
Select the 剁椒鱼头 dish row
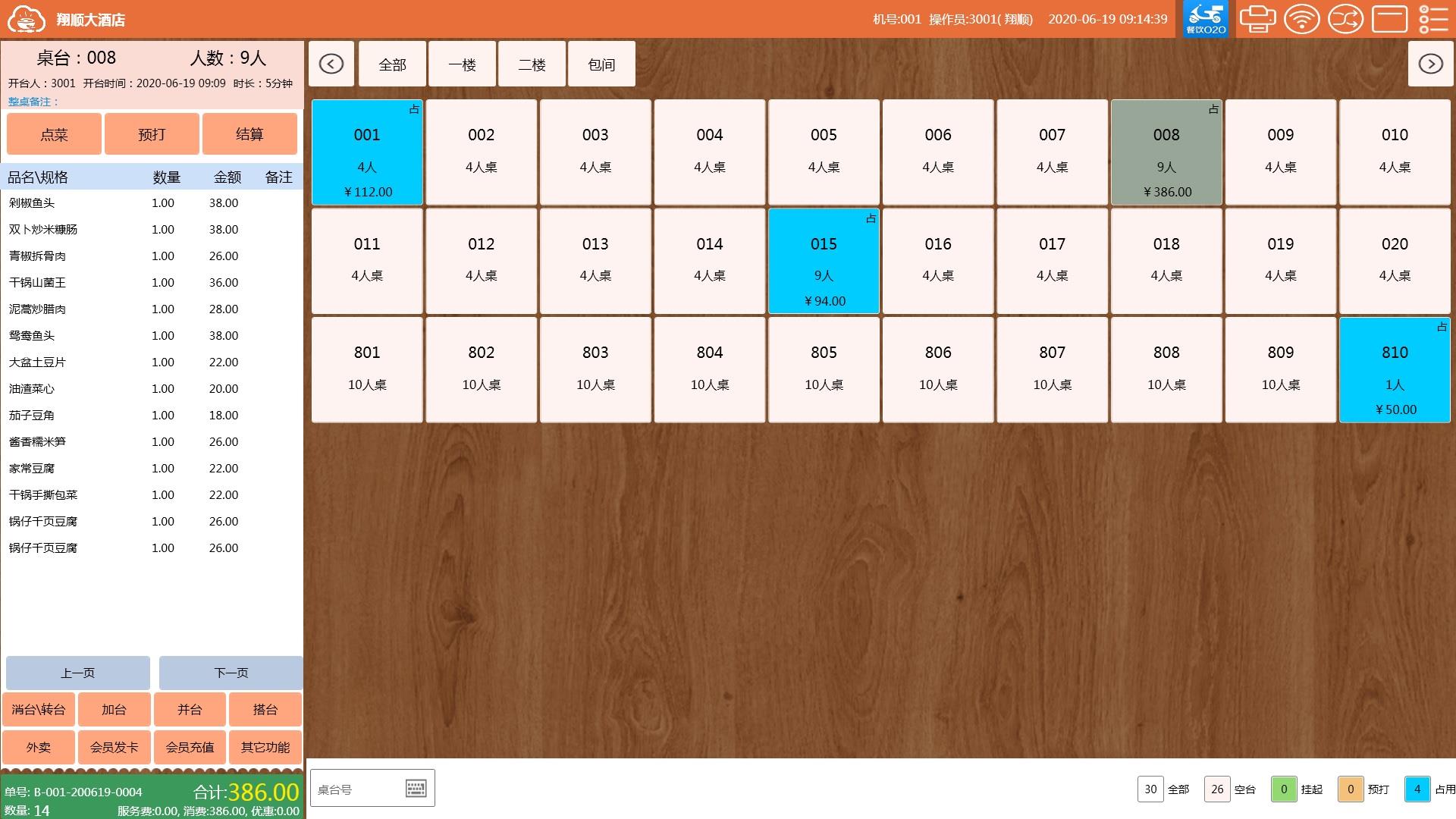point(152,202)
